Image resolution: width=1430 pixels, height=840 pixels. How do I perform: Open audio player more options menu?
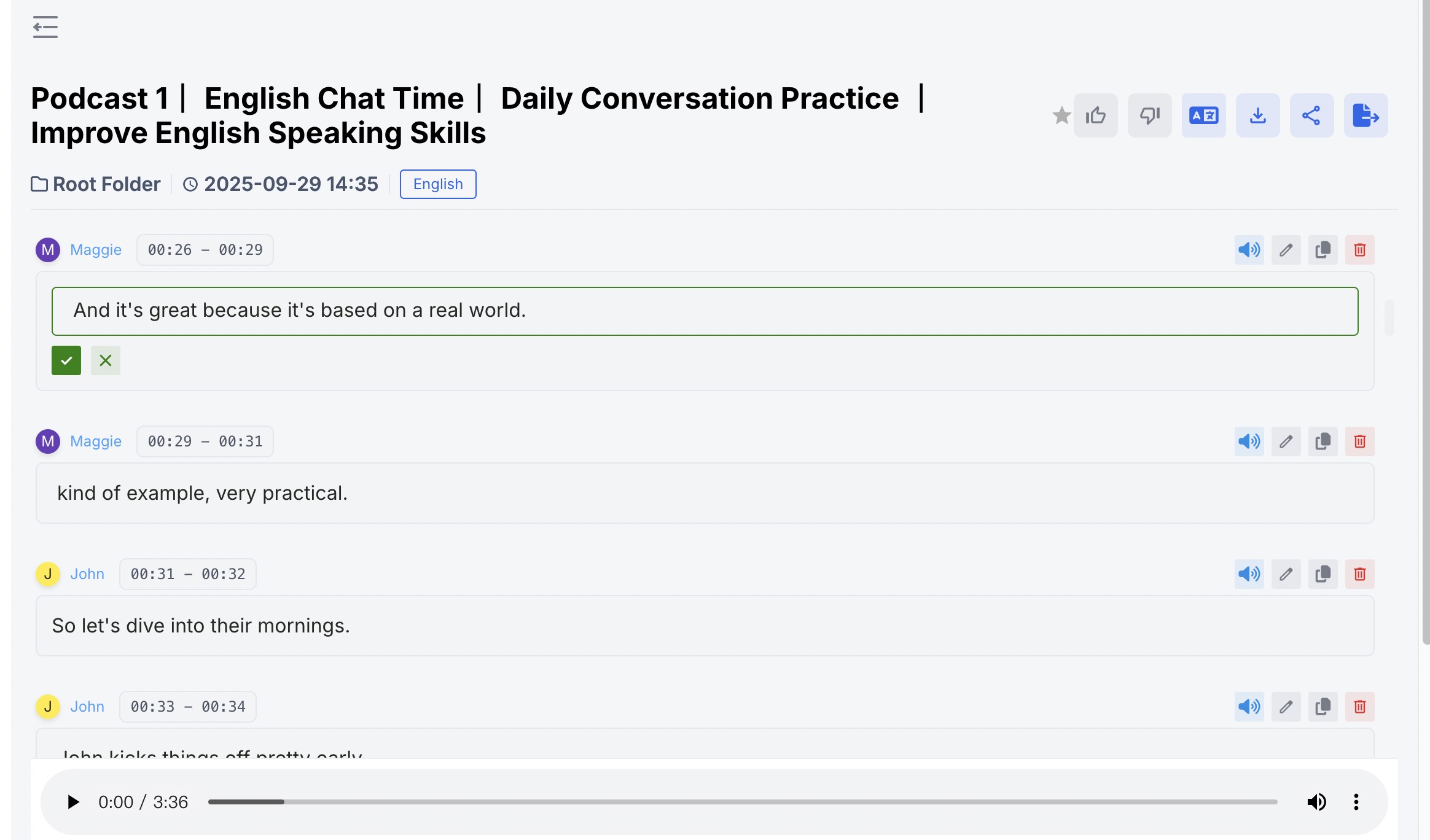1356,802
